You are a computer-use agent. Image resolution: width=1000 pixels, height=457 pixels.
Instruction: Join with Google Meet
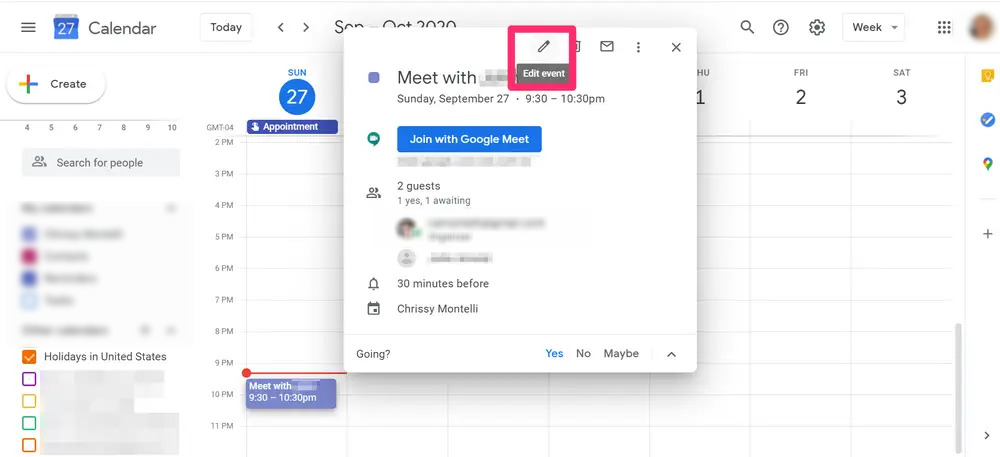point(469,139)
